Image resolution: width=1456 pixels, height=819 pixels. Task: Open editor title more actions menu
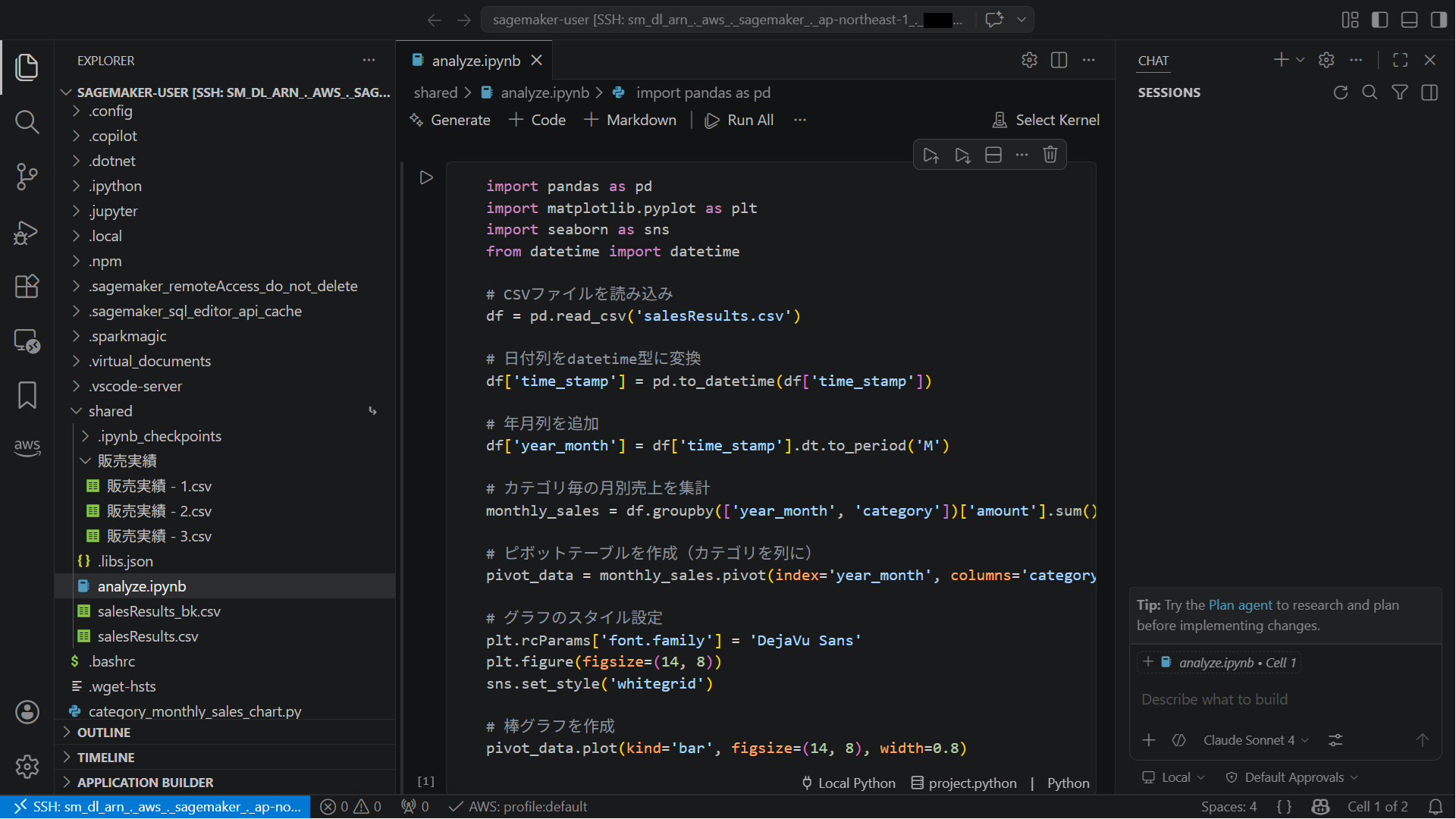1089,60
